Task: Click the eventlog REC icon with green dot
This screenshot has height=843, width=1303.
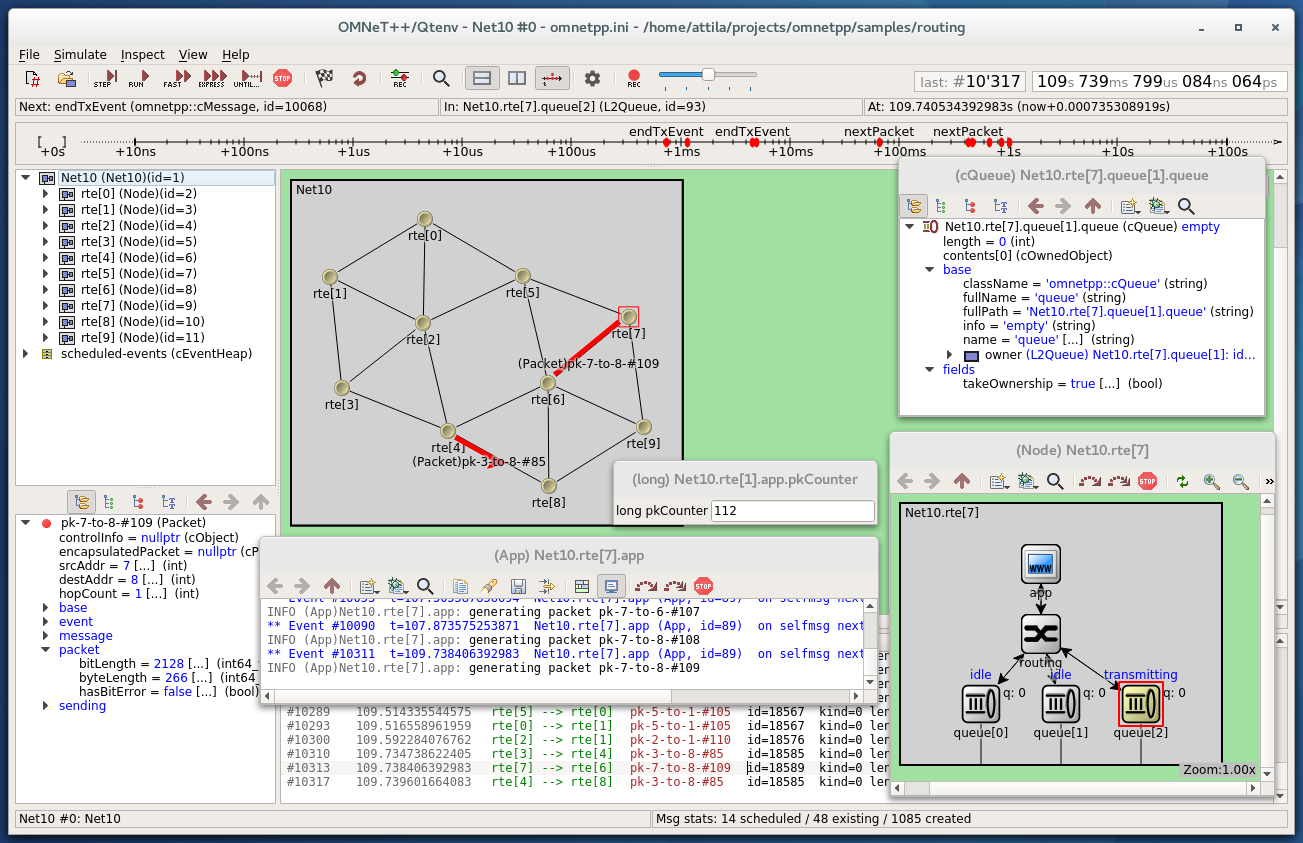Action: 400,78
